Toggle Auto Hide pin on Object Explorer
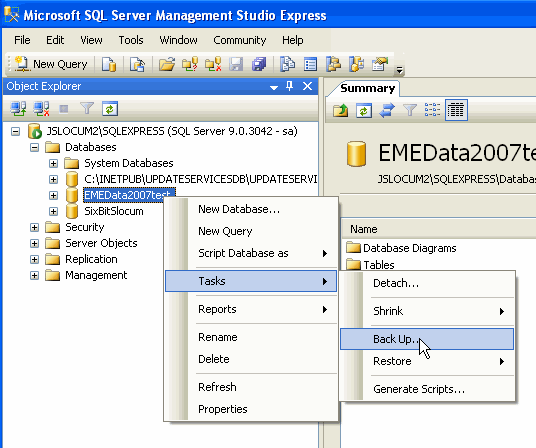Viewport: 536px width, 448px height. [290, 86]
